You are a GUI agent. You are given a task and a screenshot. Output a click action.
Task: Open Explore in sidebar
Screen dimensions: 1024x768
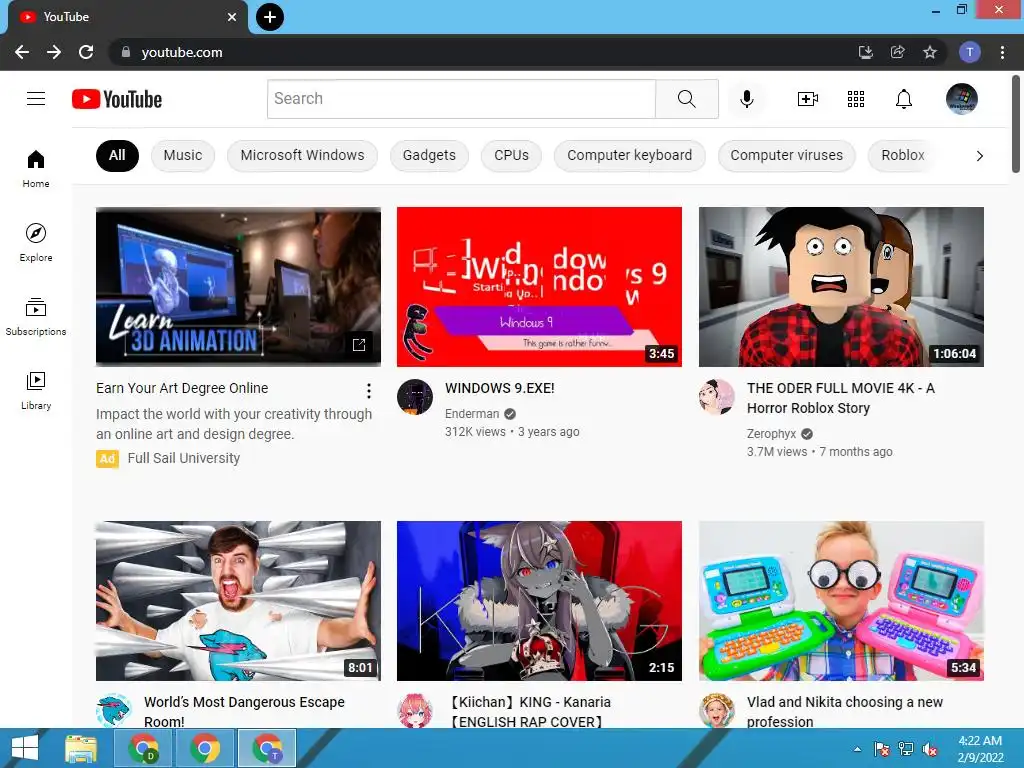(36, 243)
